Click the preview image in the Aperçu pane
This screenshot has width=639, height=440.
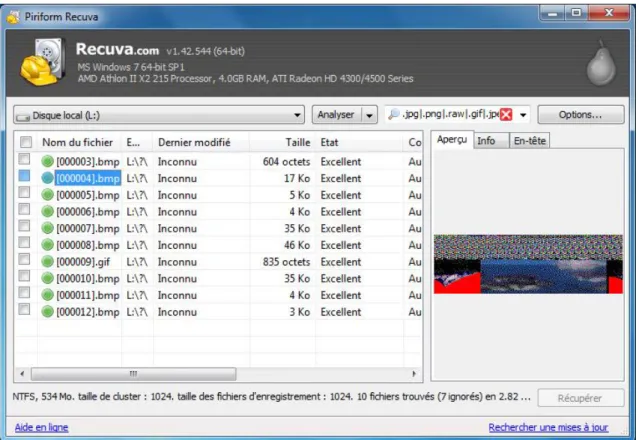(528, 264)
